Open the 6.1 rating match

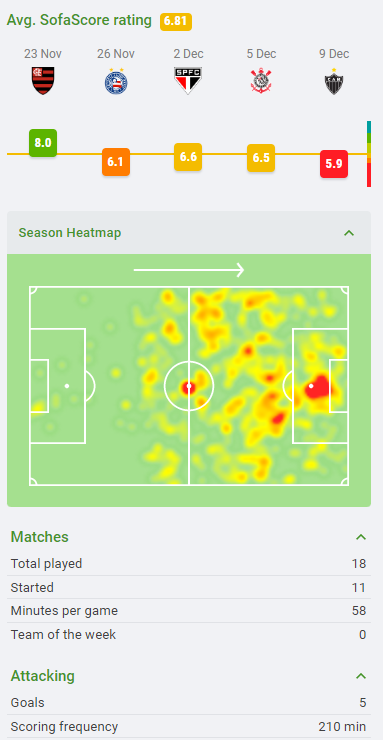coord(116,162)
